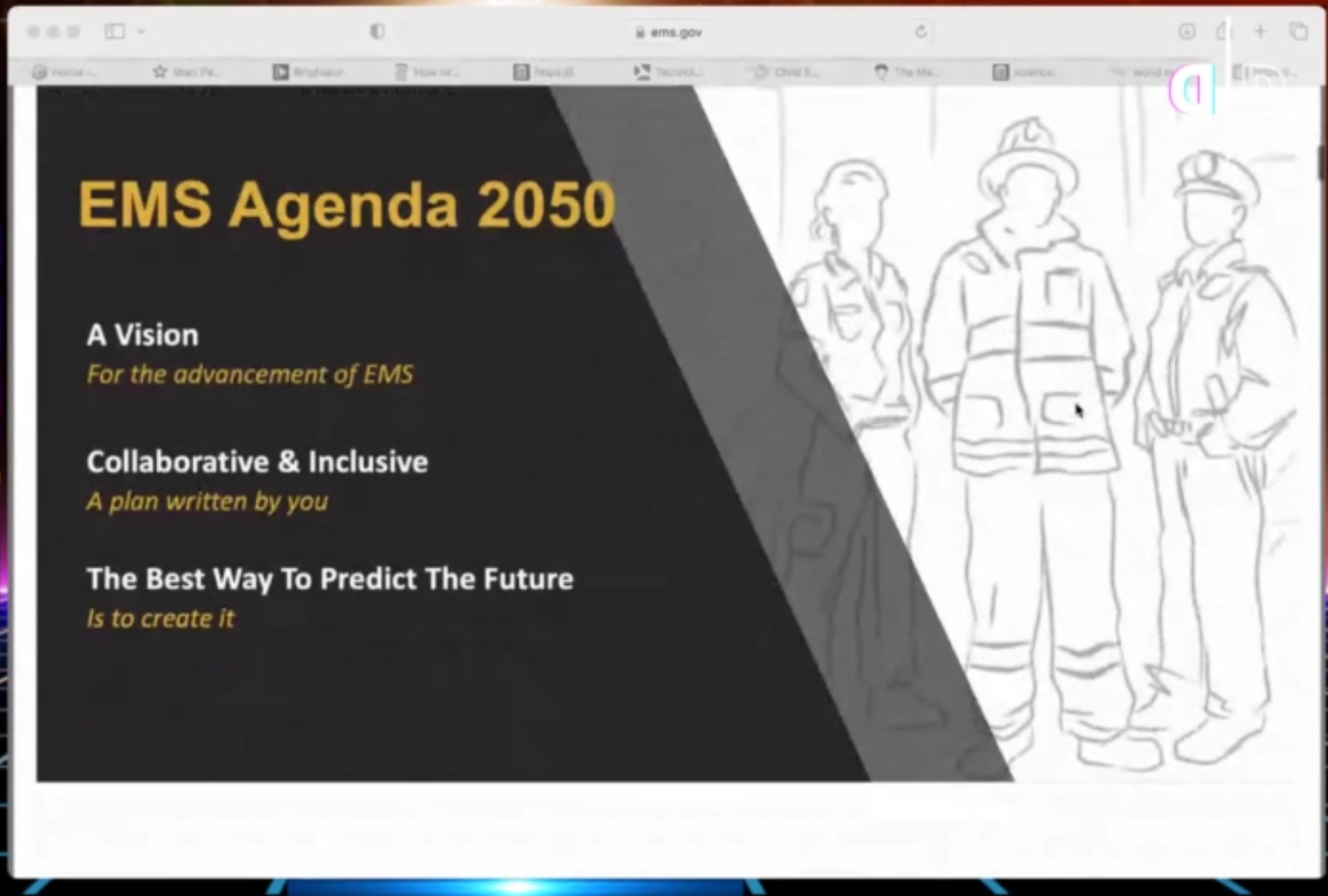Image resolution: width=1328 pixels, height=896 pixels.
Task: Click 'A plan written by you' text
Action: pos(207,501)
